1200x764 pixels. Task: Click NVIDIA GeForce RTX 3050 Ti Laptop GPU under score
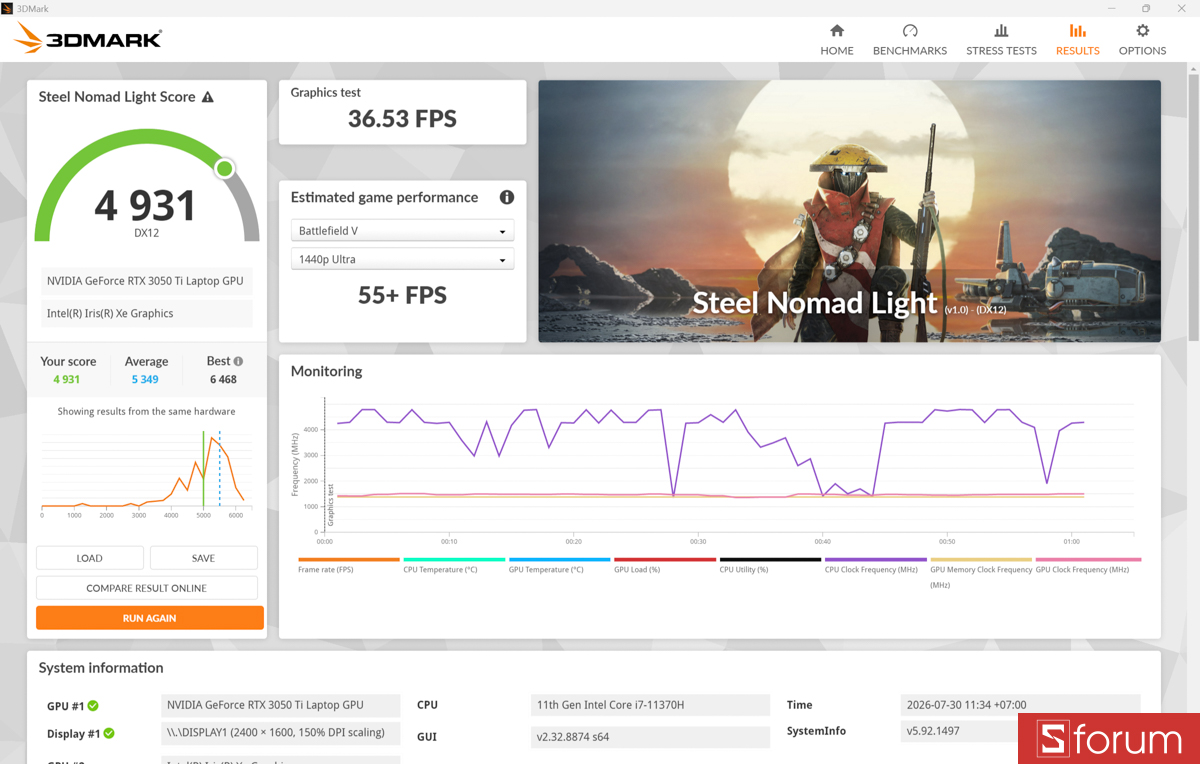(x=147, y=281)
